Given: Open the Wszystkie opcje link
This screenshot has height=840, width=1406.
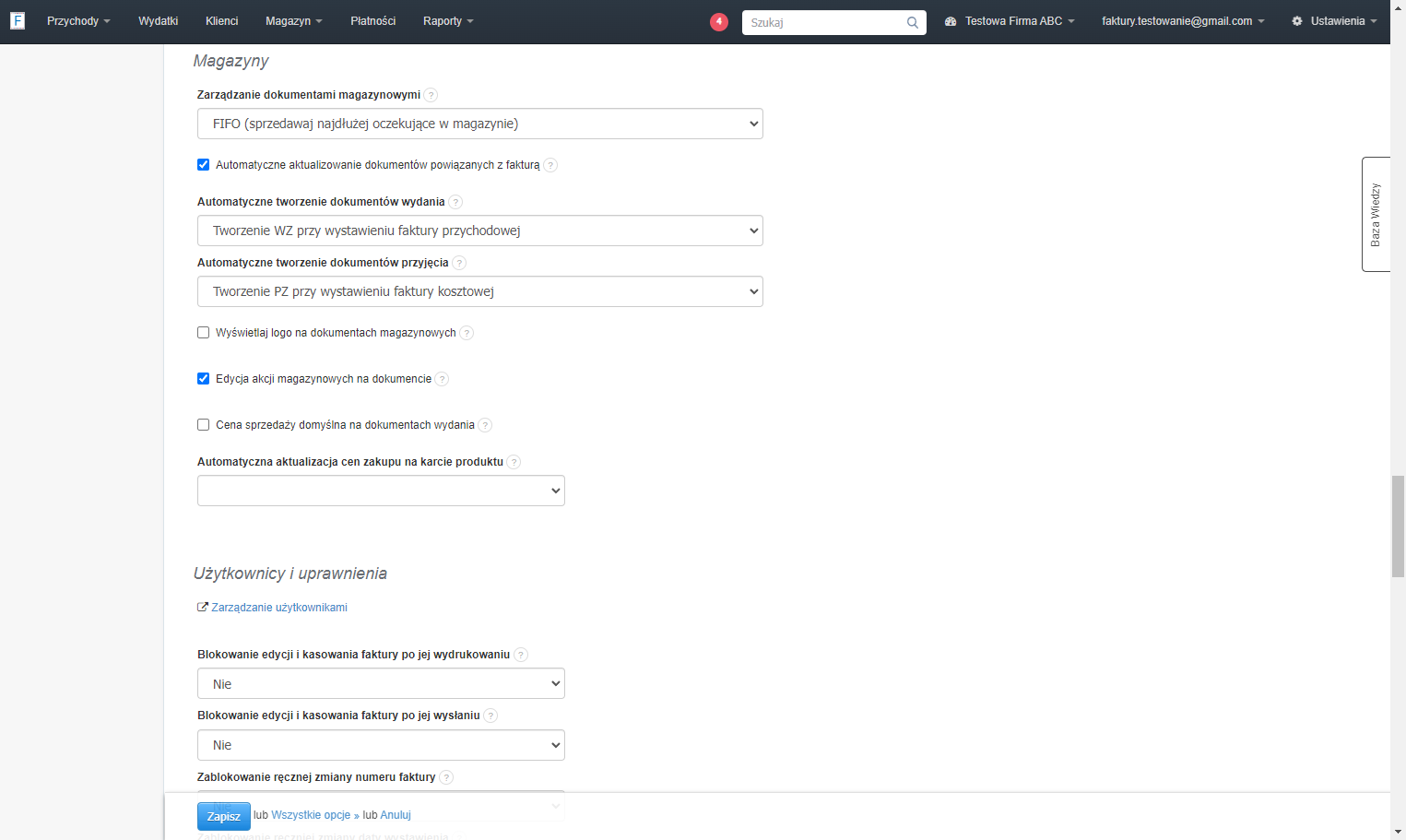Looking at the screenshot, I should (315, 815).
